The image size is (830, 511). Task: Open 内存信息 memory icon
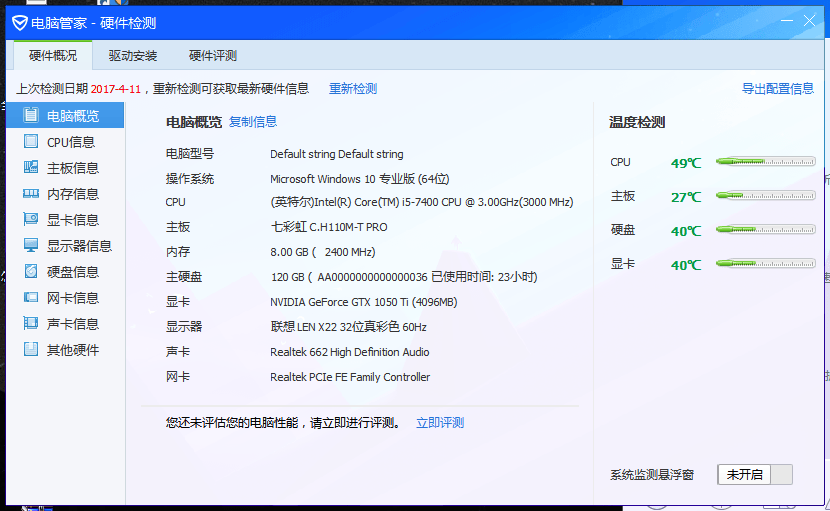(31, 193)
